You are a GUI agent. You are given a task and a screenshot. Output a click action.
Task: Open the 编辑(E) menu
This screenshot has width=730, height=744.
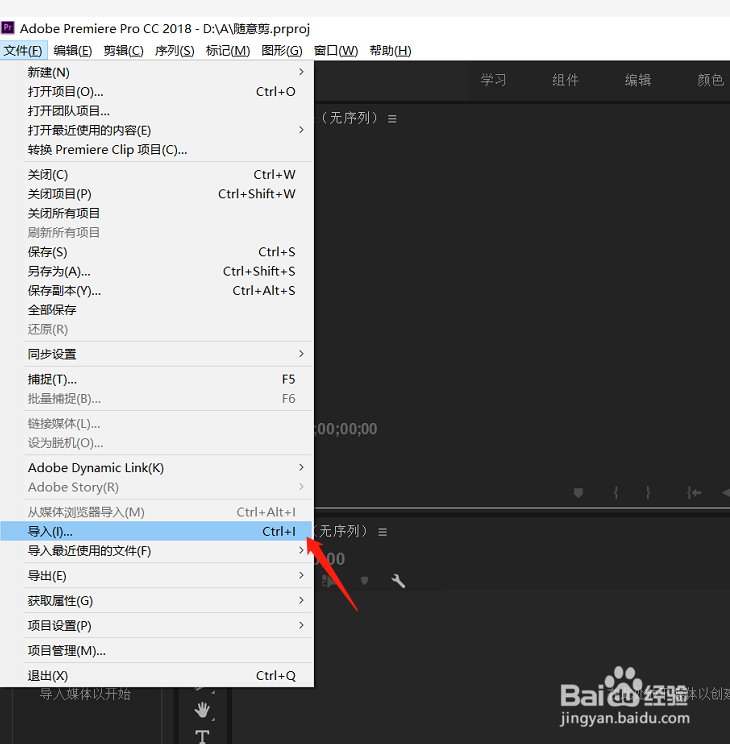click(73, 50)
